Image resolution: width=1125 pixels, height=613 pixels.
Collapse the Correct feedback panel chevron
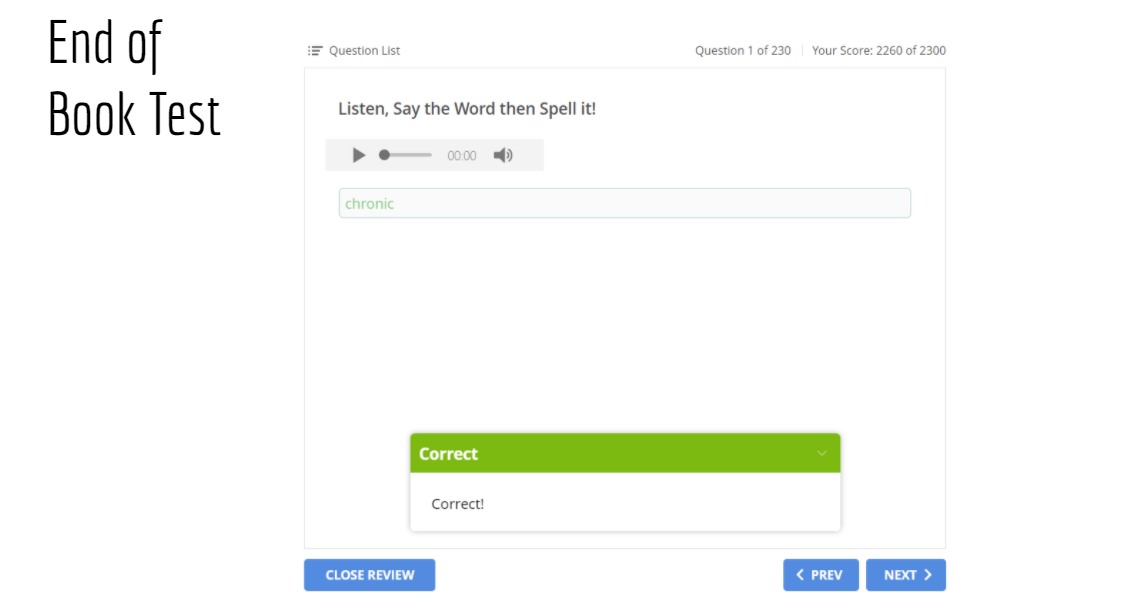(x=822, y=453)
